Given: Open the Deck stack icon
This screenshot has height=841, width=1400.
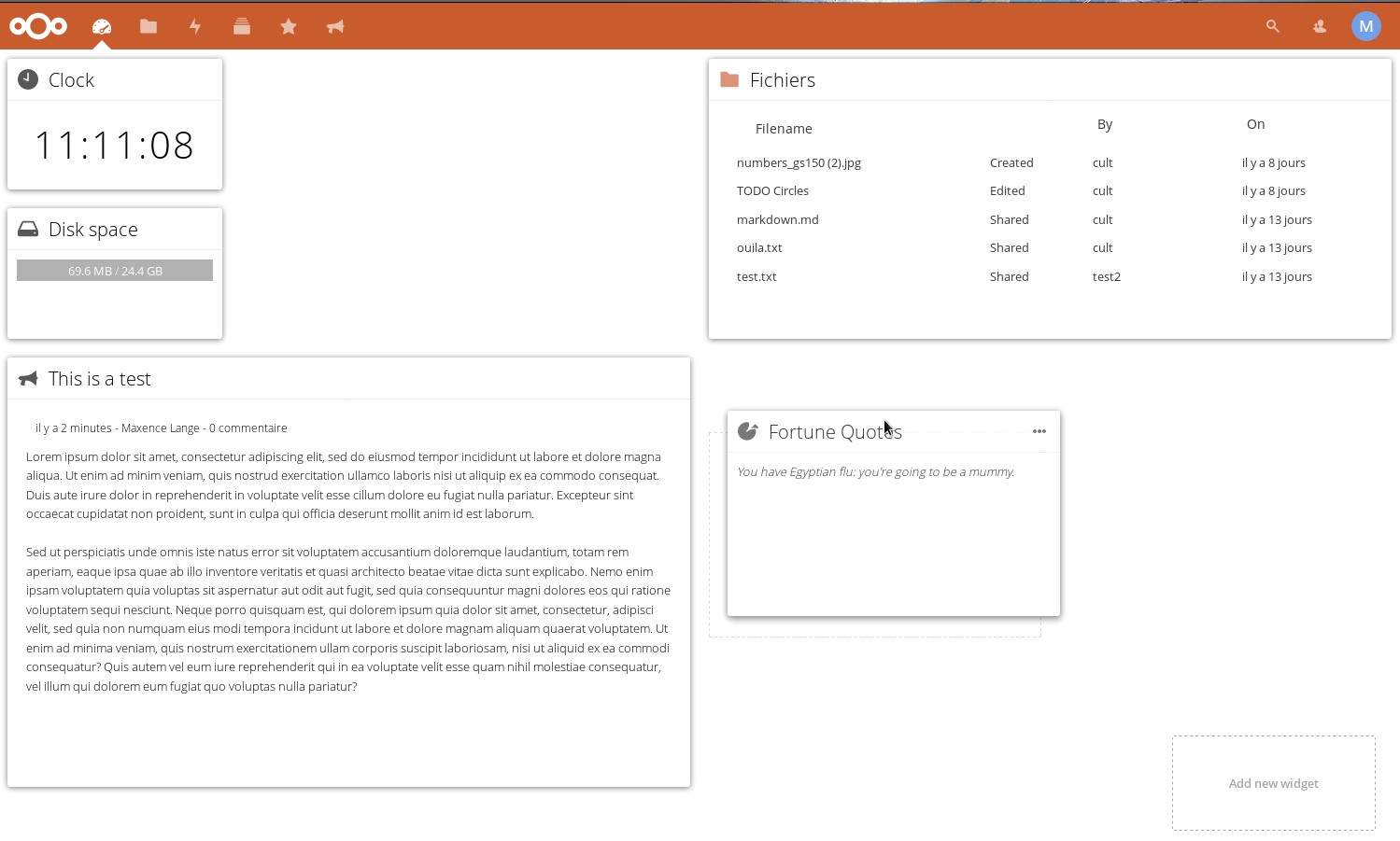Looking at the screenshot, I should tap(242, 26).
